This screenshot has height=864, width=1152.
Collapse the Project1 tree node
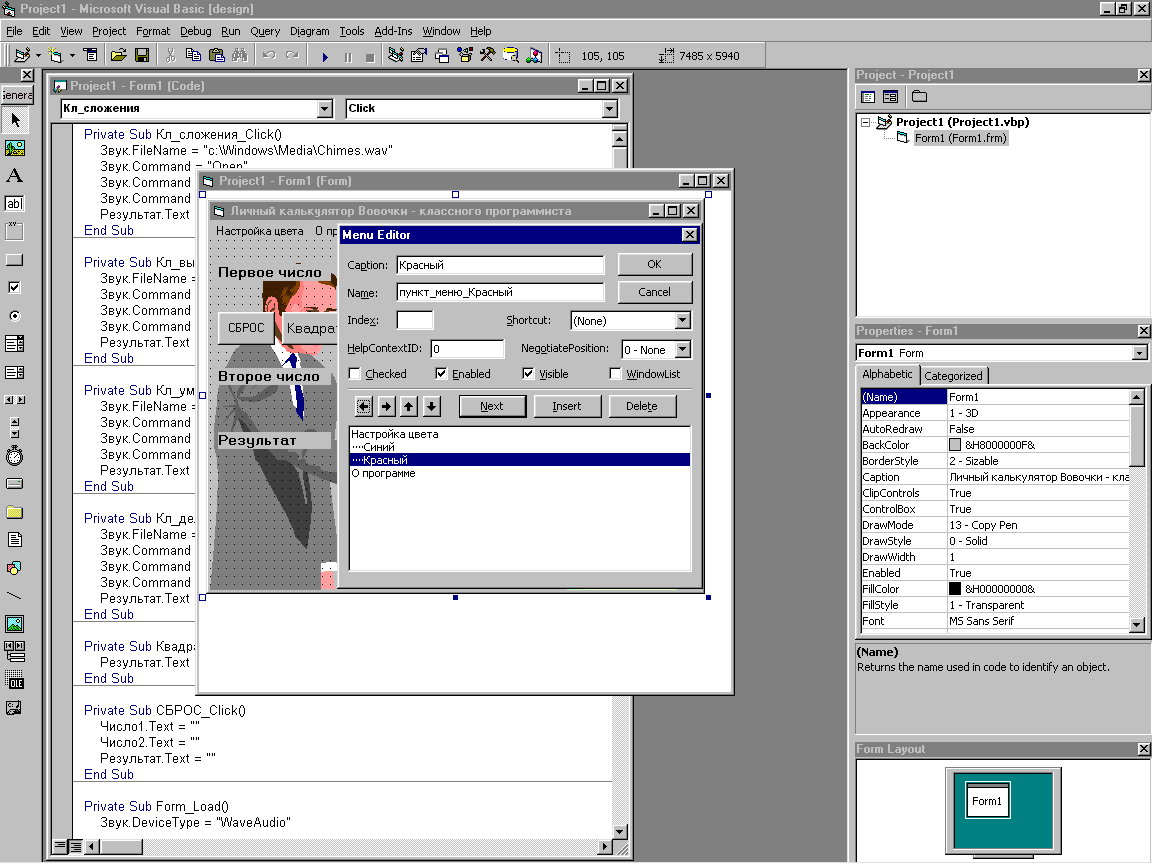pos(866,123)
